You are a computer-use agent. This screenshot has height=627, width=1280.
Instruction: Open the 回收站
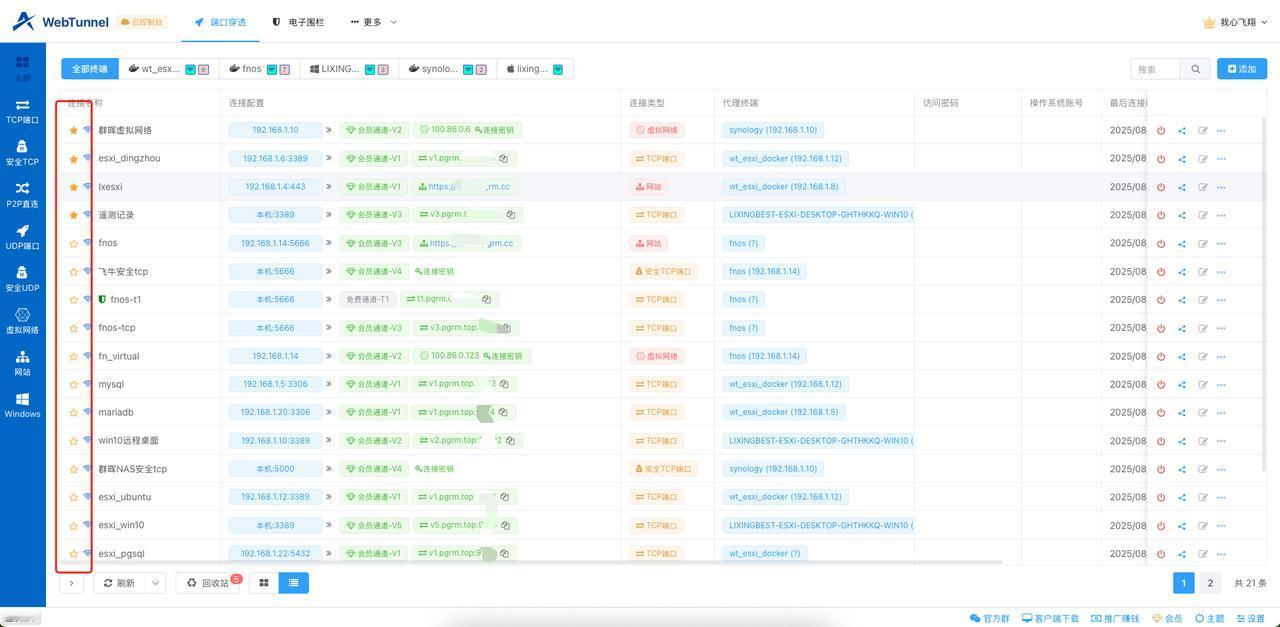pyautogui.click(x=208, y=583)
